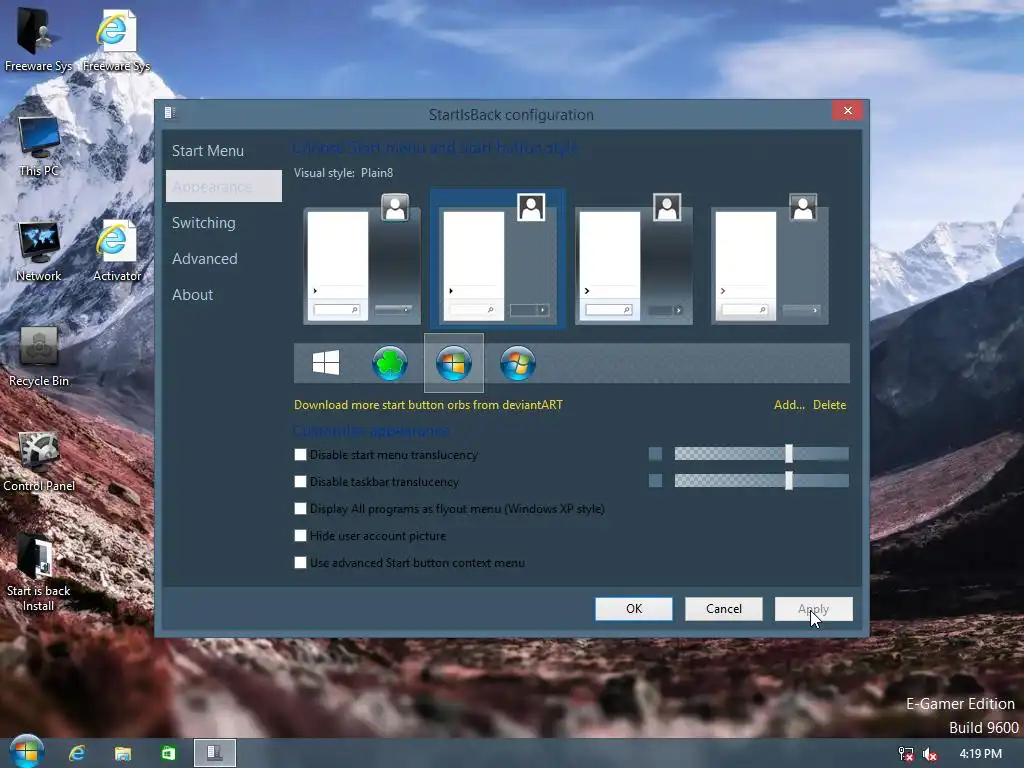1024x768 pixels.
Task: Enable Disable start menu translucency checkbox
Action: (x=300, y=455)
